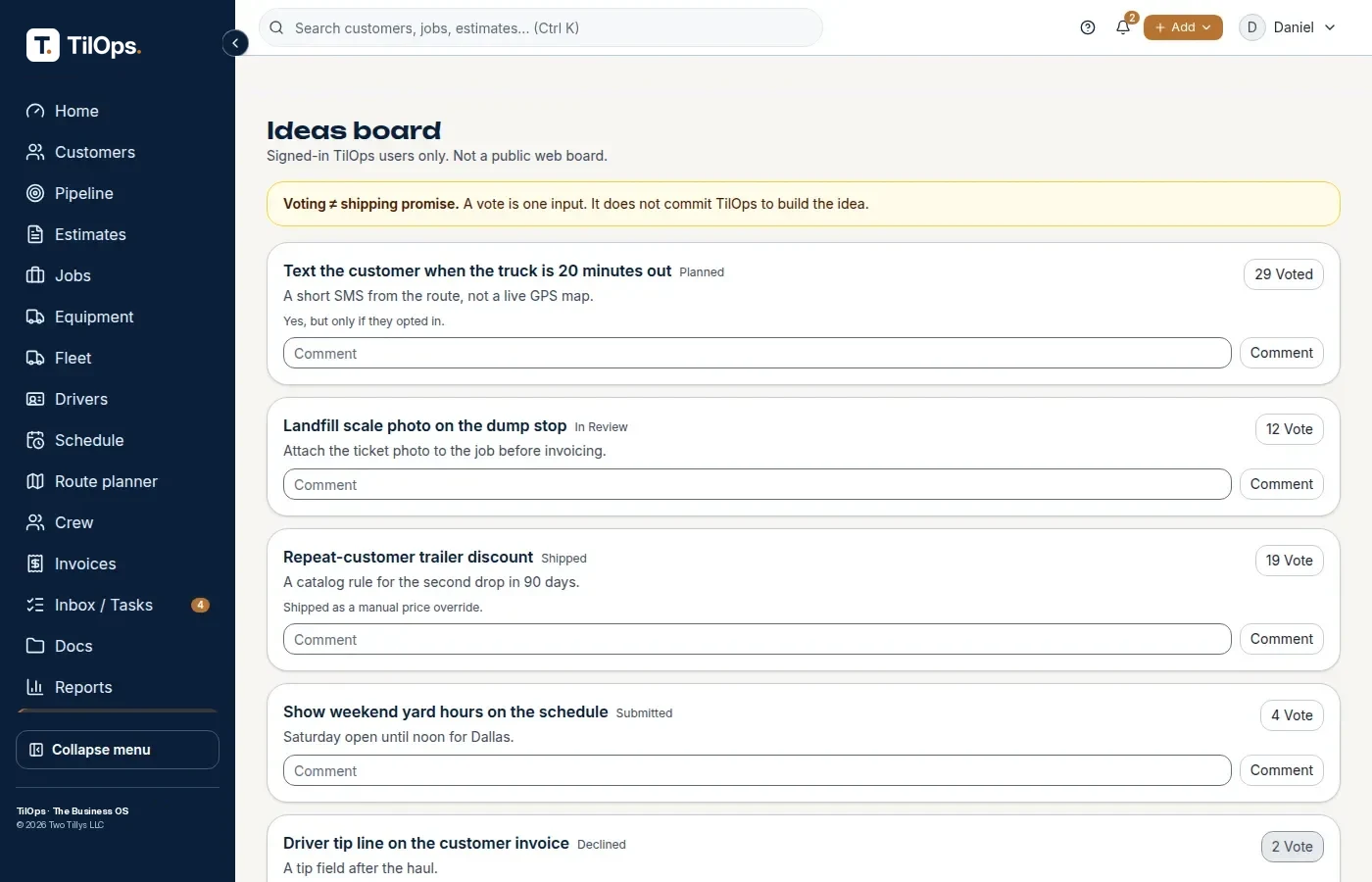Click the "Driver tip line on the customer invoice" title
Viewport: 1372px width, 882px height.
426,843
